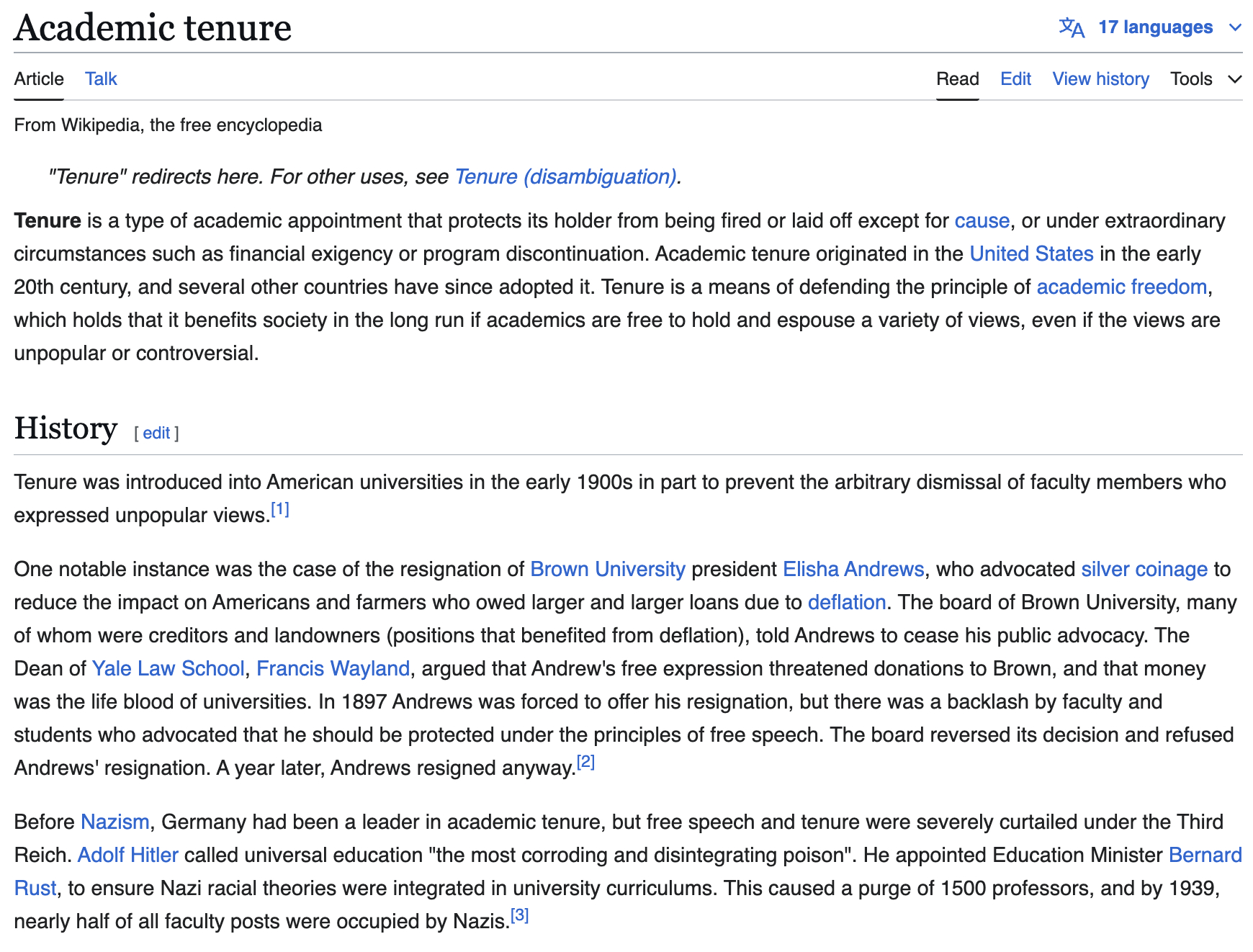Open the Tools dropdown menu
The image size is (1253, 952).
[x=1205, y=78]
